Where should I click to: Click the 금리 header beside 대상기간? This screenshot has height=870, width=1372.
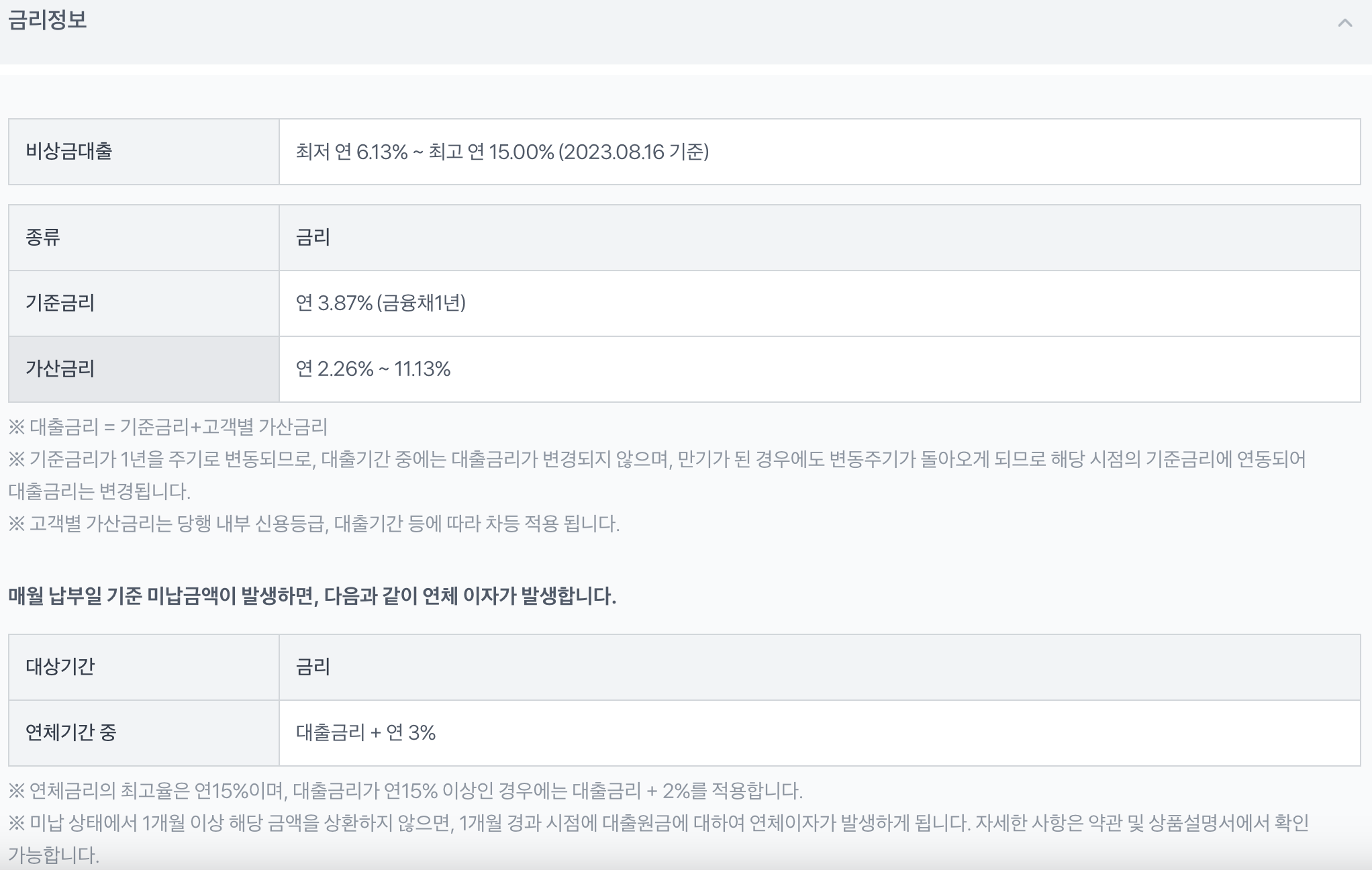point(313,667)
